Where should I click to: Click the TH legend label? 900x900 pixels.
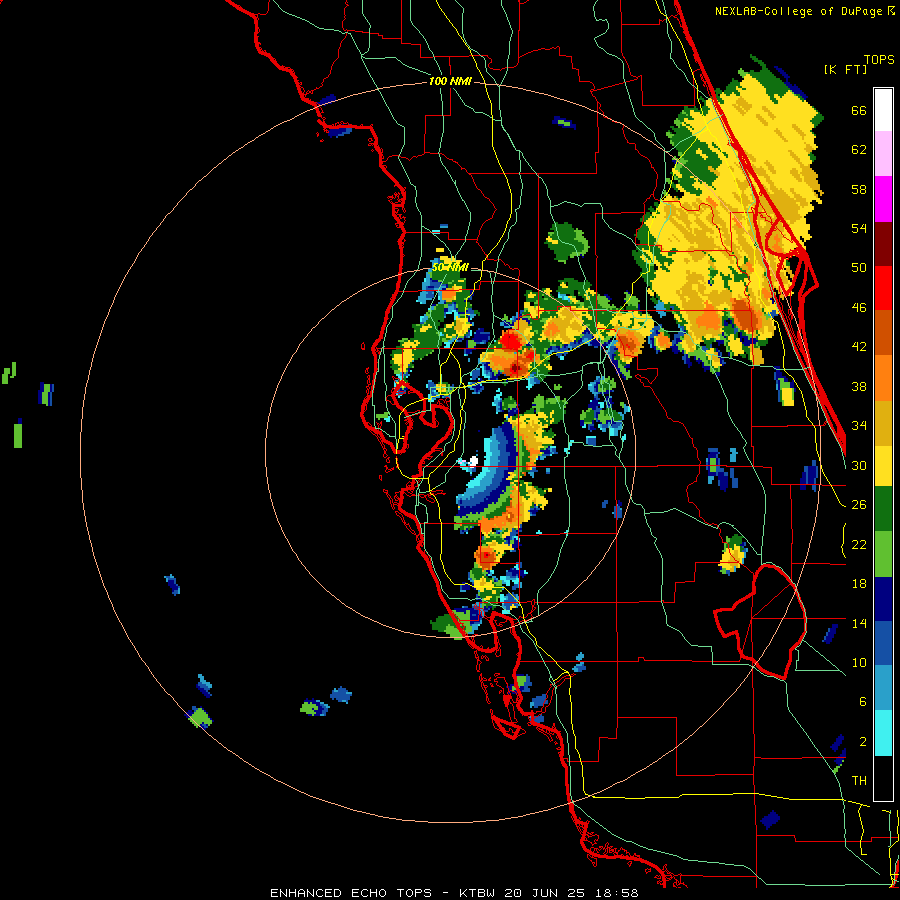pyautogui.click(x=859, y=781)
